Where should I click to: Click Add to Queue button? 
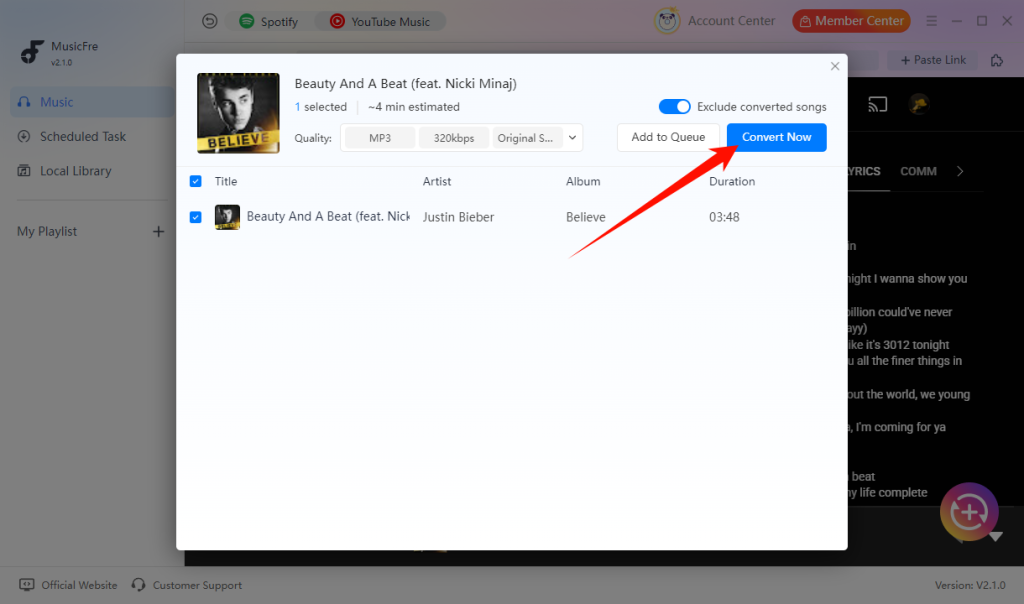tap(668, 137)
